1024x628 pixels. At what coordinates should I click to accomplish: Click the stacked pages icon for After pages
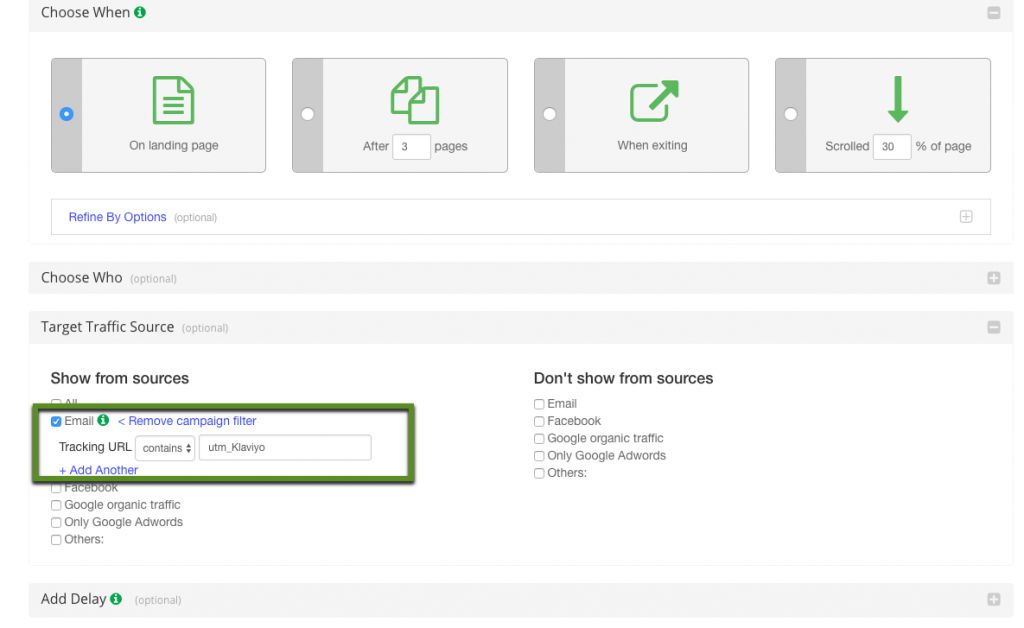click(x=414, y=99)
